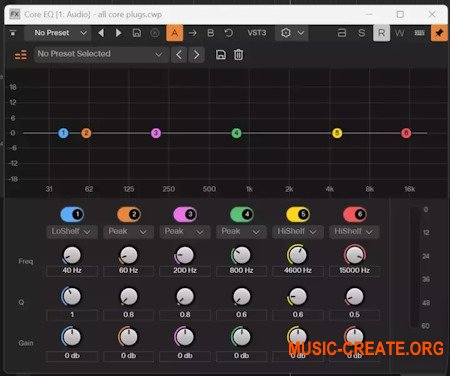Open the No Preset Selected dropdown
The image size is (450, 376).
pos(101,54)
